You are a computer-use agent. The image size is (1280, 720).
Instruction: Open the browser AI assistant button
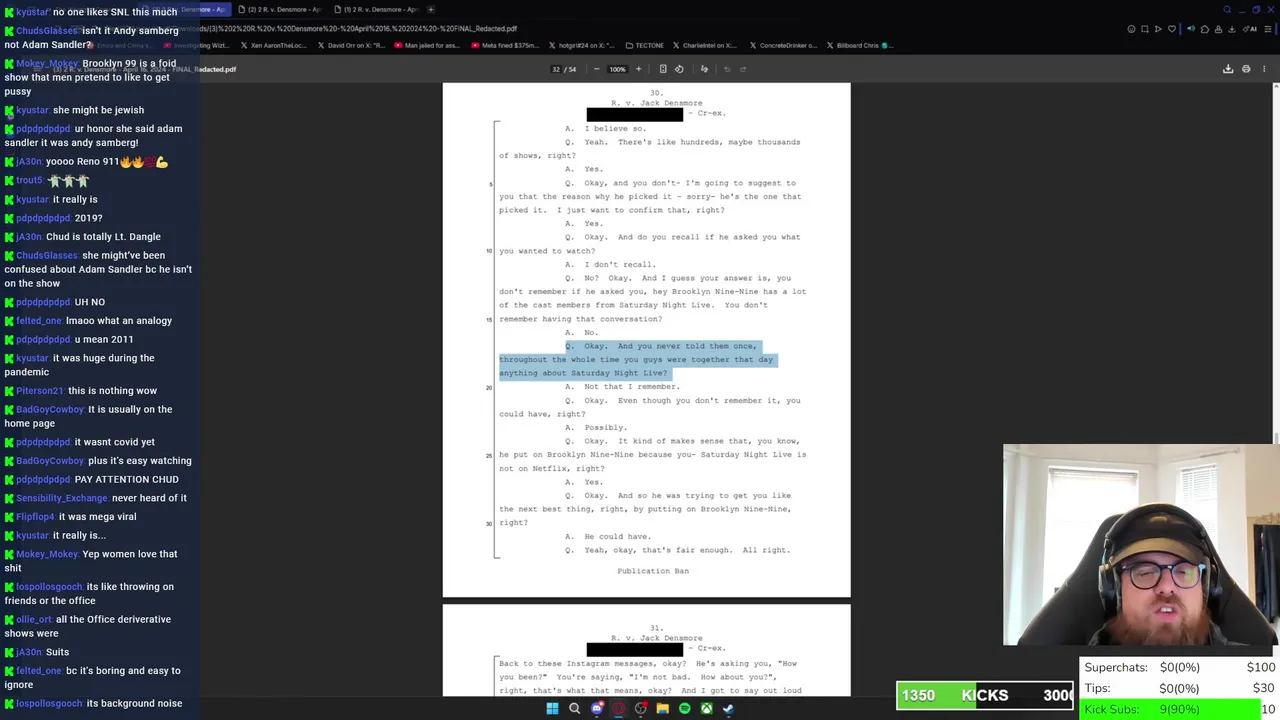click(1251, 29)
